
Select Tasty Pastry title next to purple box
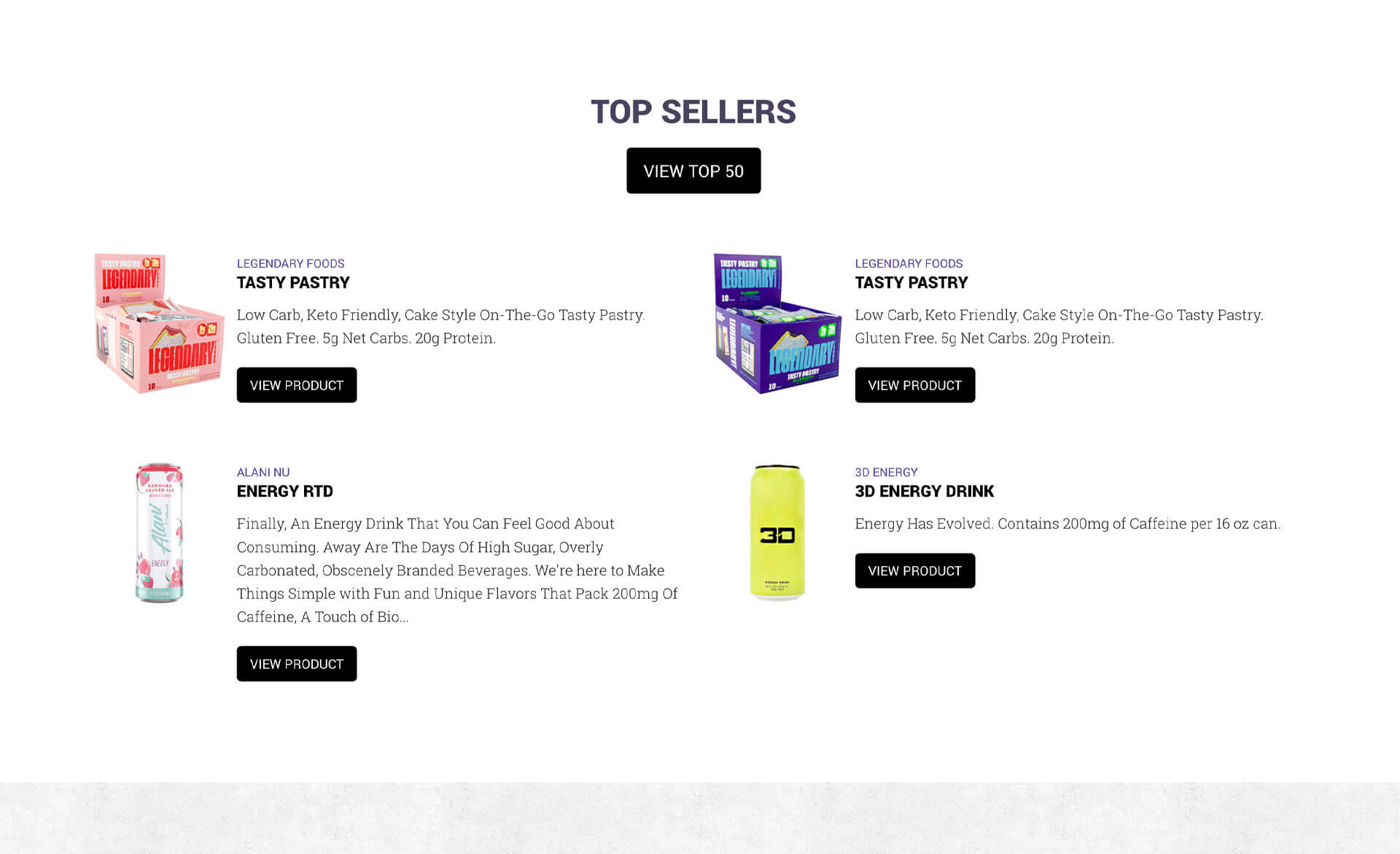click(911, 282)
